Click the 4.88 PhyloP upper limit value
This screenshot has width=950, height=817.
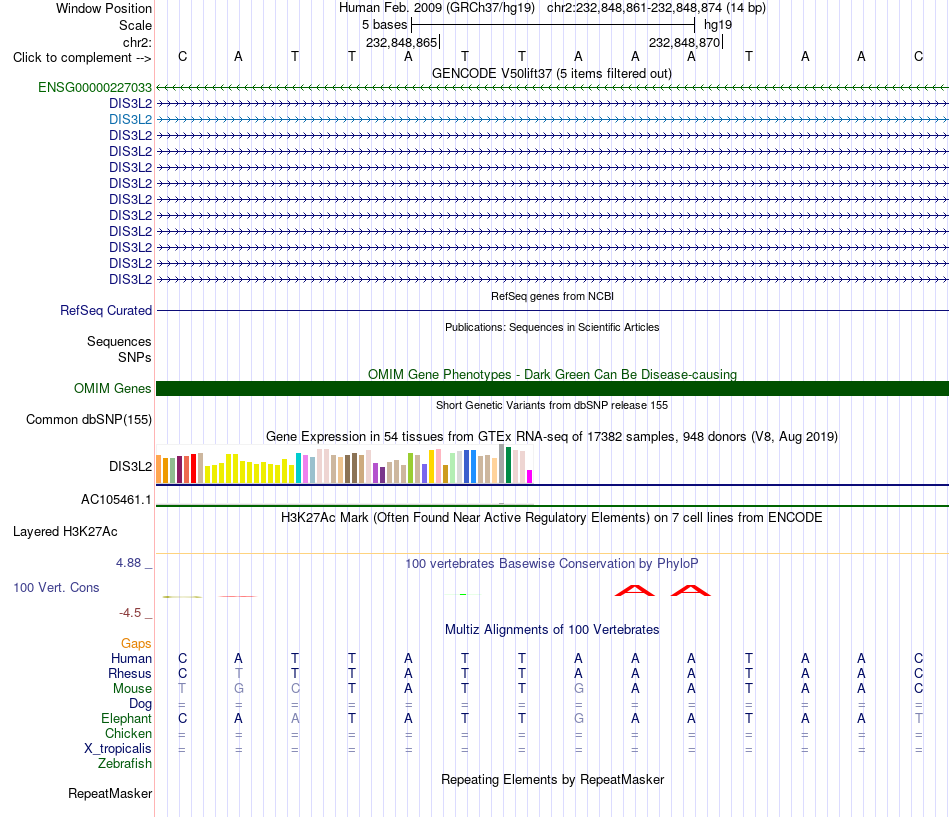[128, 562]
